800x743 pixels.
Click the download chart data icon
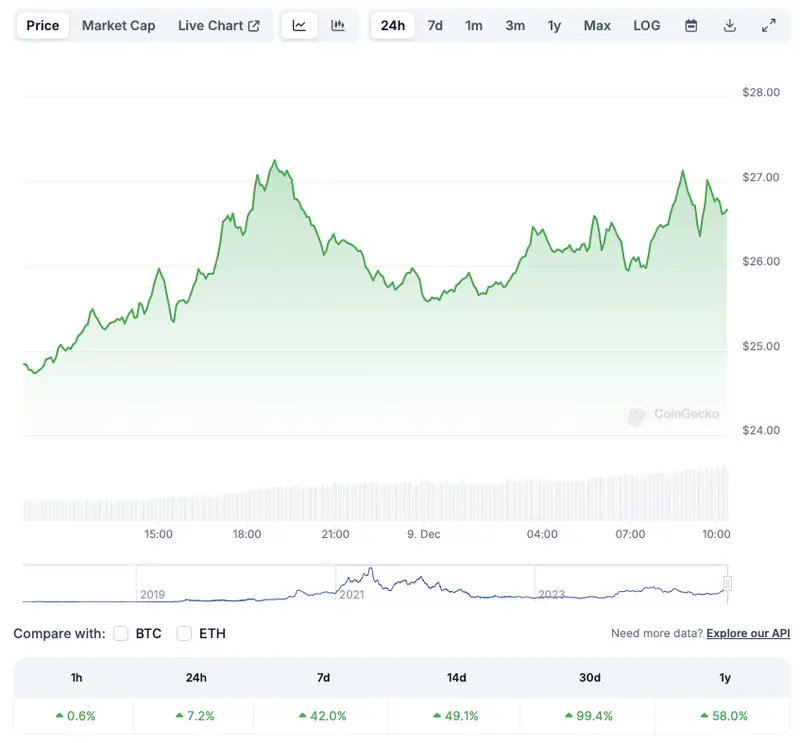point(730,26)
